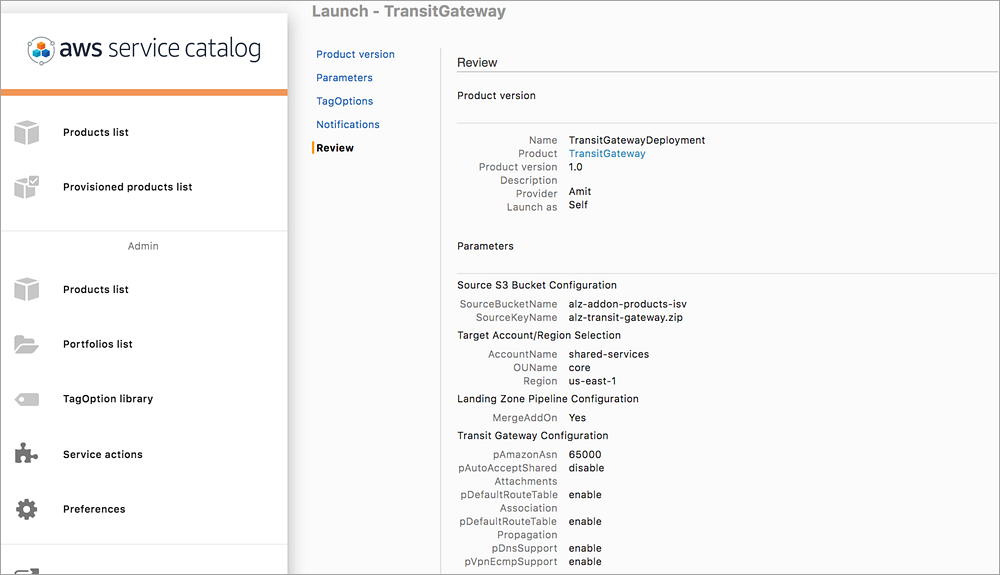Click the cube icon beside Admin Products list
This screenshot has height=575, width=1000.
click(x=27, y=289)
